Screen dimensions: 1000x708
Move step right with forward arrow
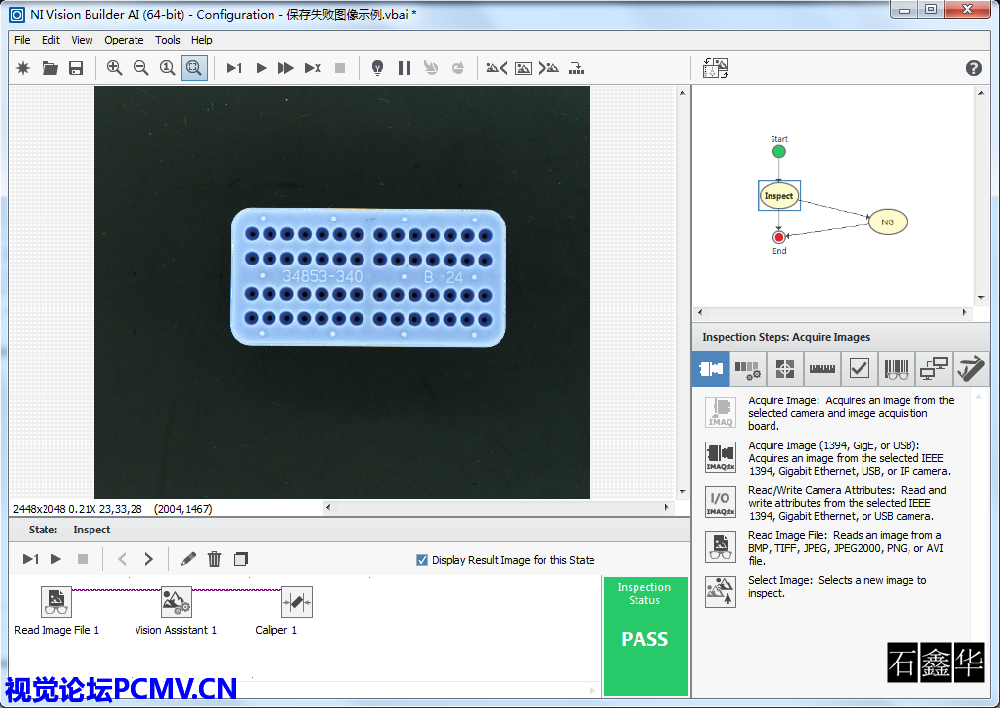click(x=149, y=559)
